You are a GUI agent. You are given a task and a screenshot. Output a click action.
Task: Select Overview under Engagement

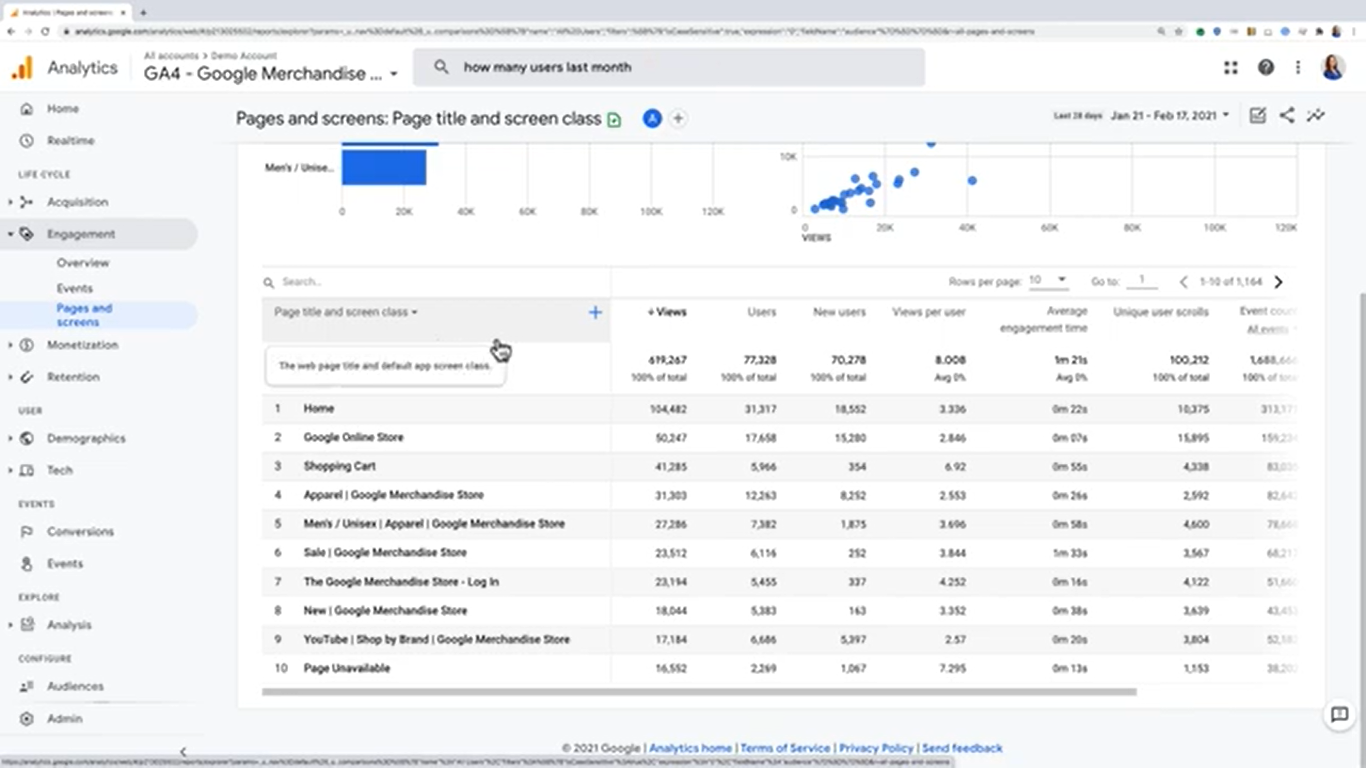pyautogui.click(x=83, y=263)
